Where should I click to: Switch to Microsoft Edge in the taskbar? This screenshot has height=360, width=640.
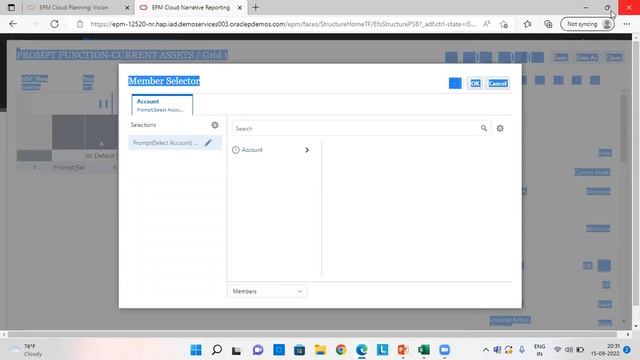(362, 350)
